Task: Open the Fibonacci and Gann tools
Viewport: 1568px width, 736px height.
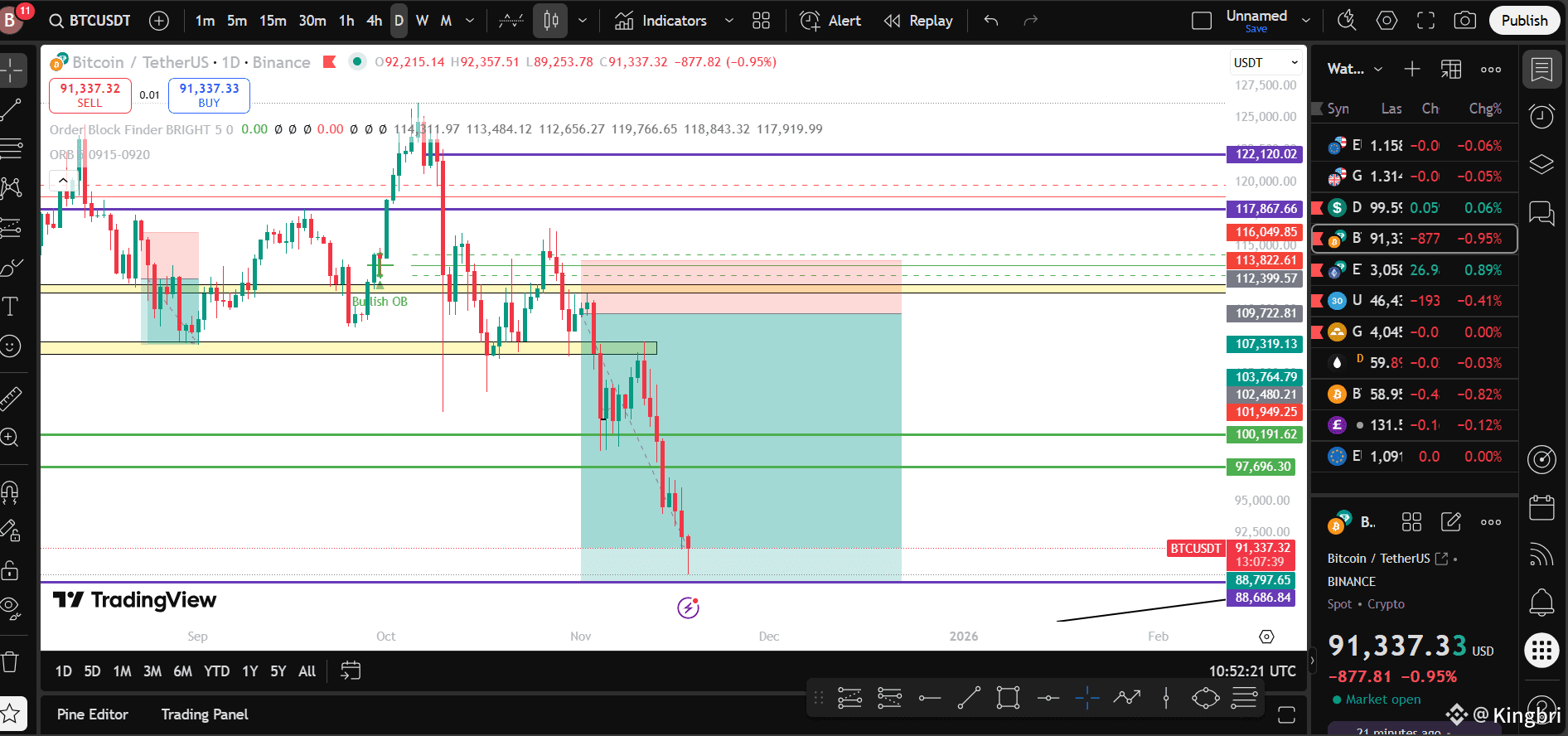Action: pos(12,149)
